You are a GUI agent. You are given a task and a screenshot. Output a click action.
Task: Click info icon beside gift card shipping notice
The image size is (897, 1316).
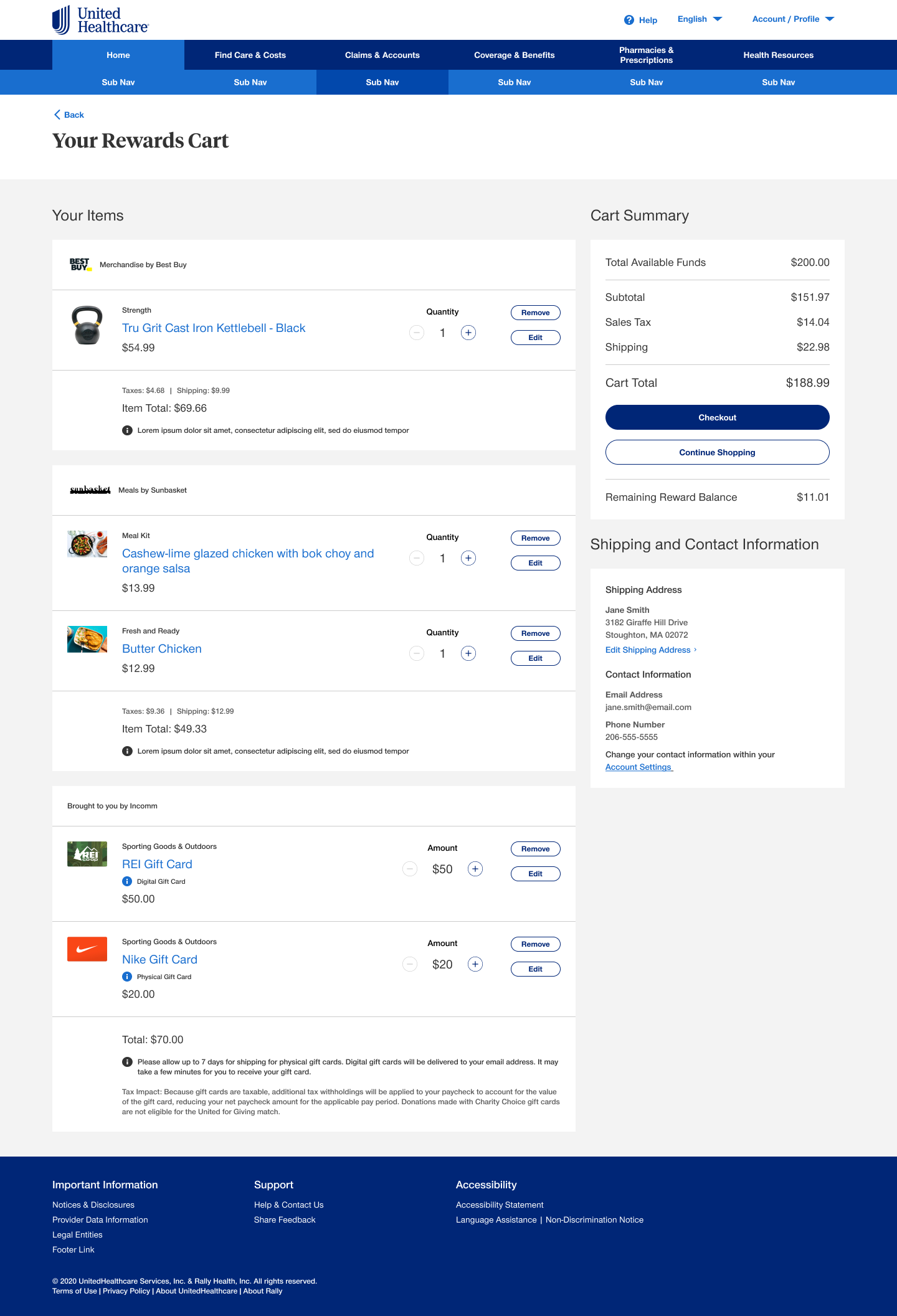pos(127,1062)
